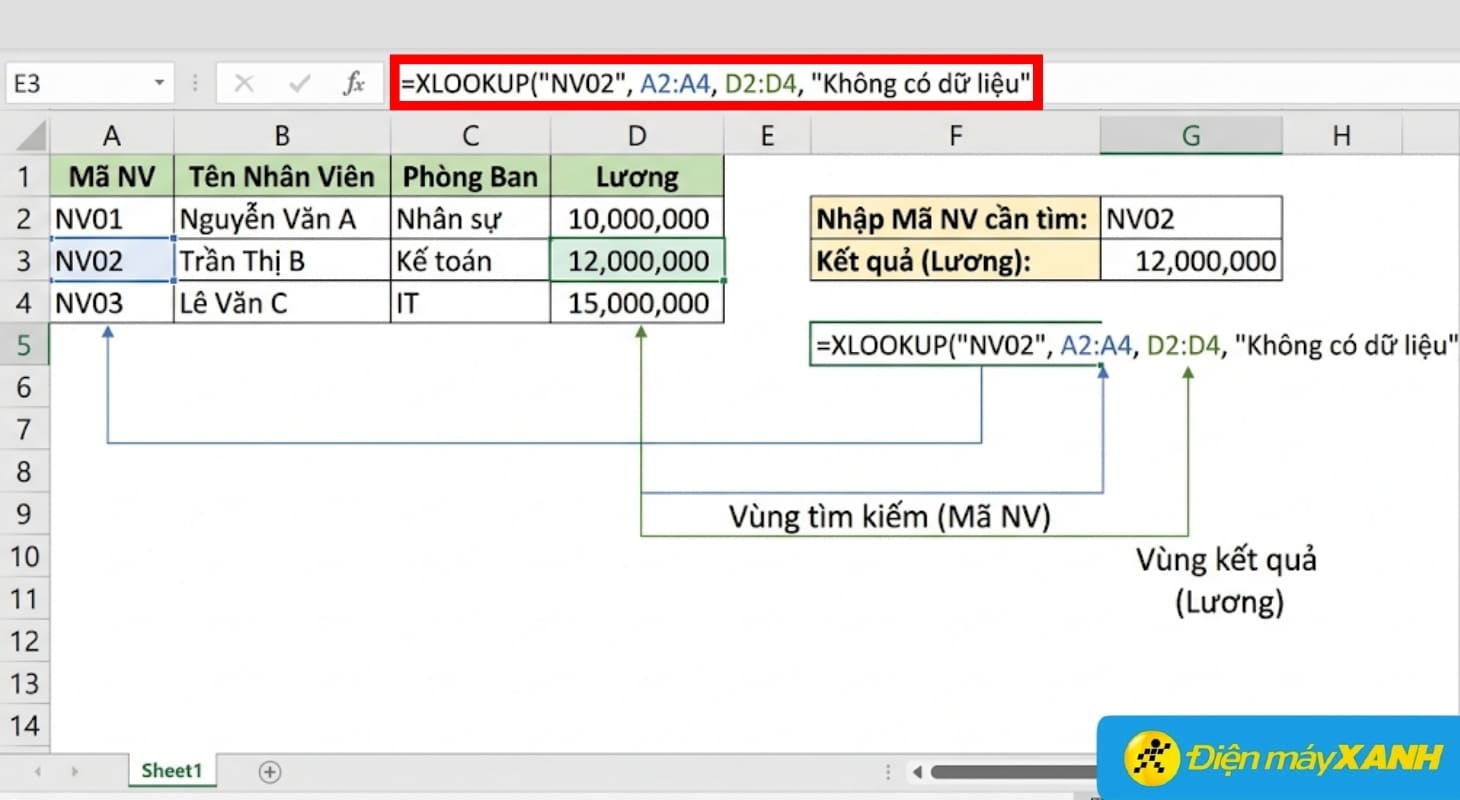Click the previous-sheet navigation arrow
Image resolution: width=1460 pixels, height=800 pixels.
pos(36,770)
